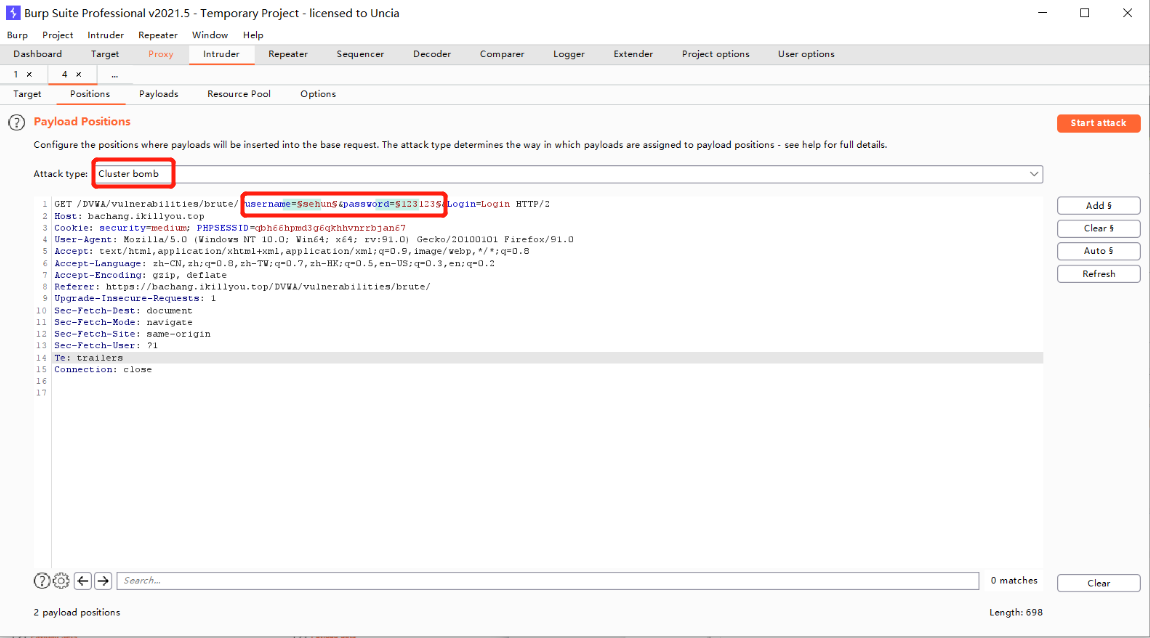Image resolution: width=1150 pixels, height=638 pixels.
Task: Switch to the Comparer tab
Action: tap(502, 54)
